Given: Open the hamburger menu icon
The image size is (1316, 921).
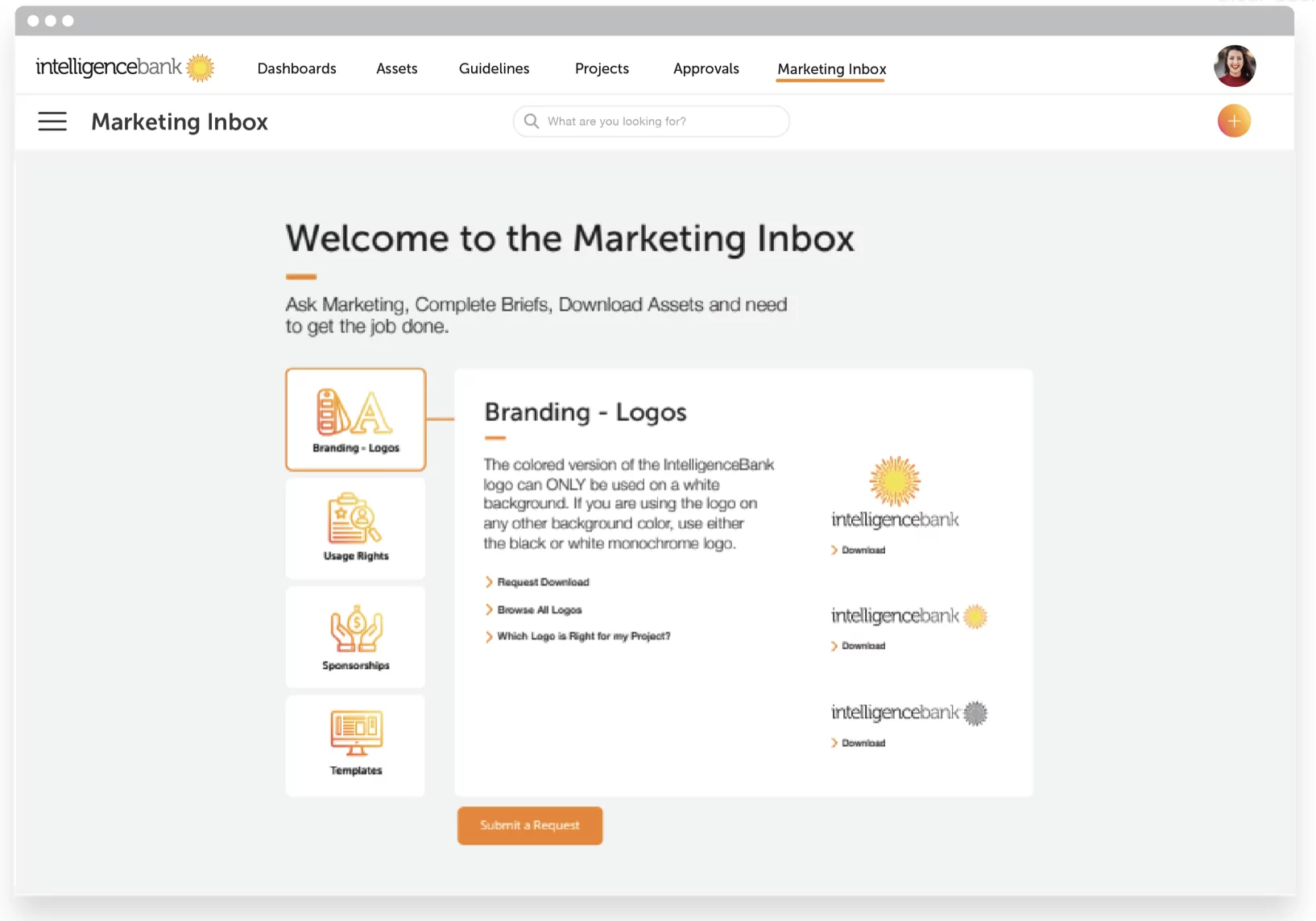Looking at the screenshot, I should (x=52, y=122).
